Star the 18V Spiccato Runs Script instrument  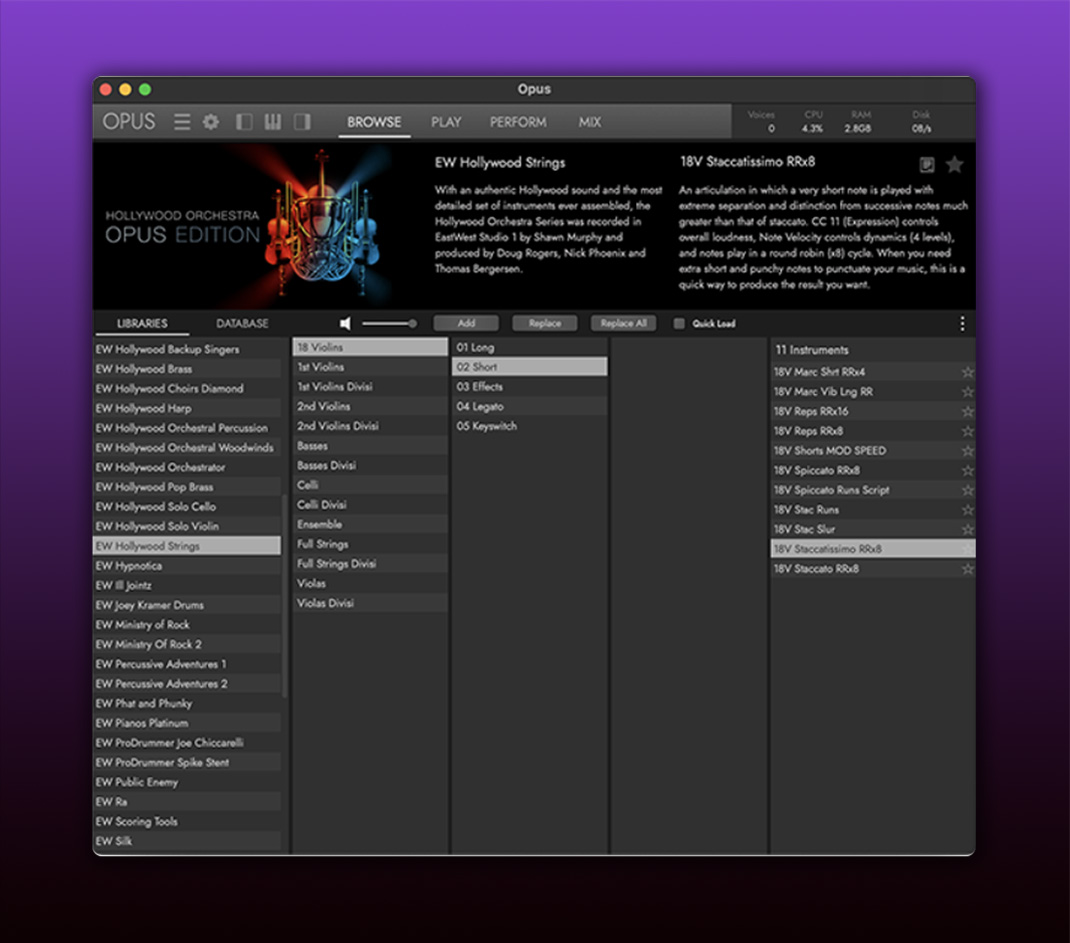coord(967,490)
